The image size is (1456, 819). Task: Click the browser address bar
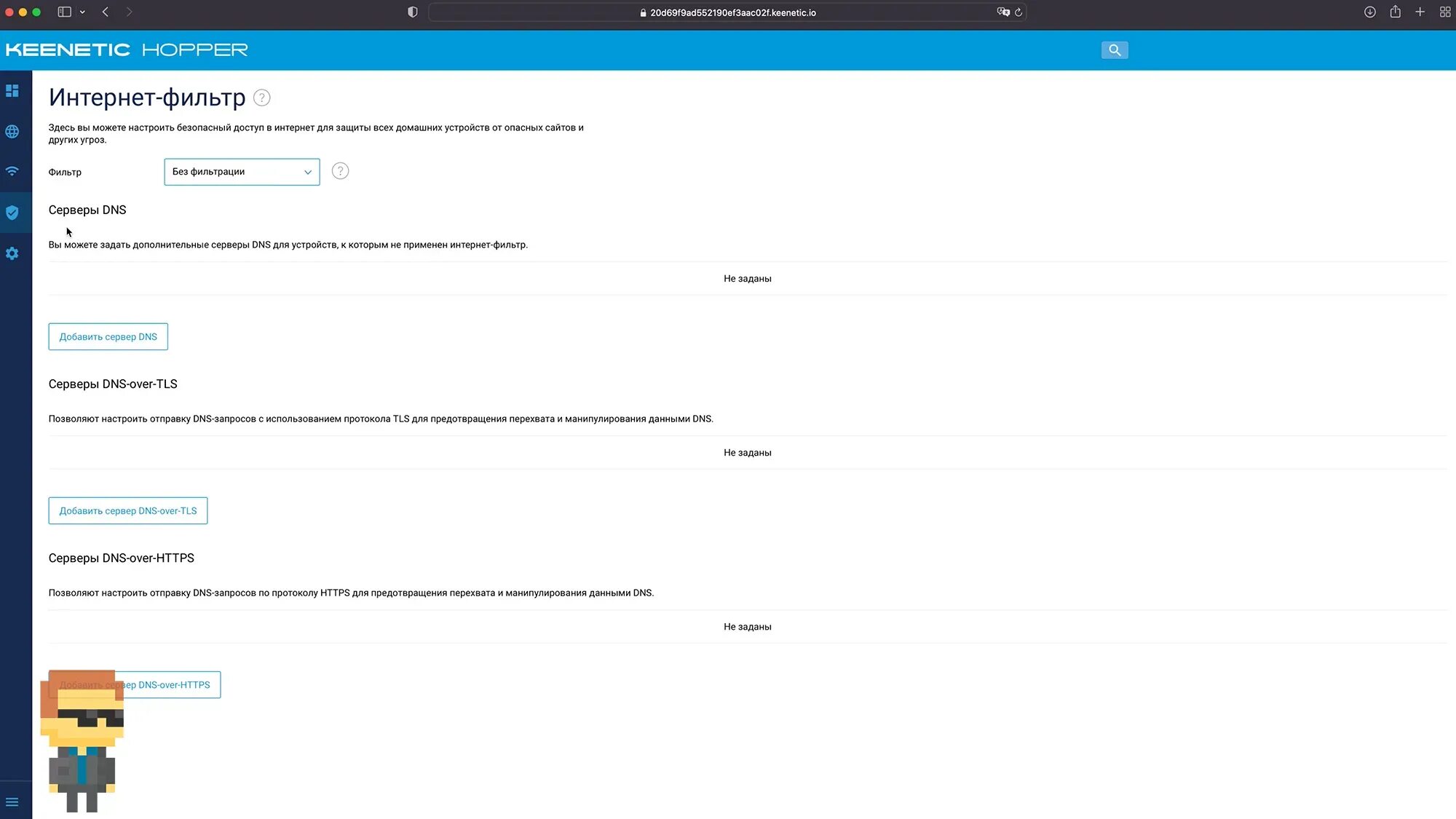[x=732, y=12]
